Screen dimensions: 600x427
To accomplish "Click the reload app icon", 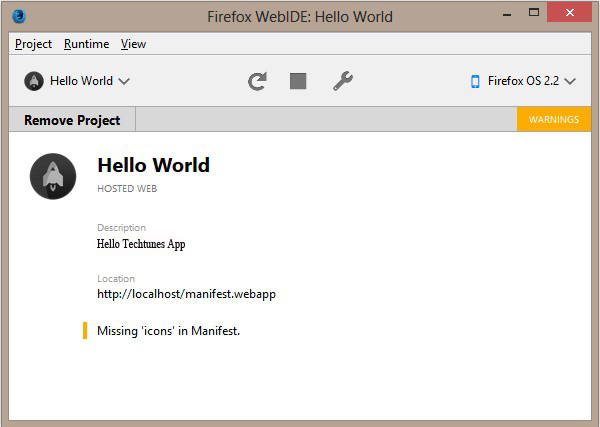I will [257, 81].
